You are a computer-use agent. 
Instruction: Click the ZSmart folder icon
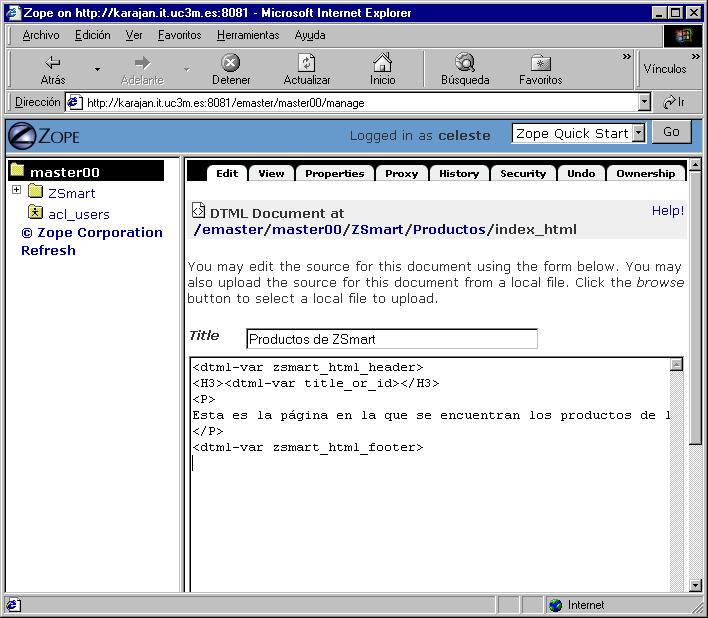[x=35, y=191]
